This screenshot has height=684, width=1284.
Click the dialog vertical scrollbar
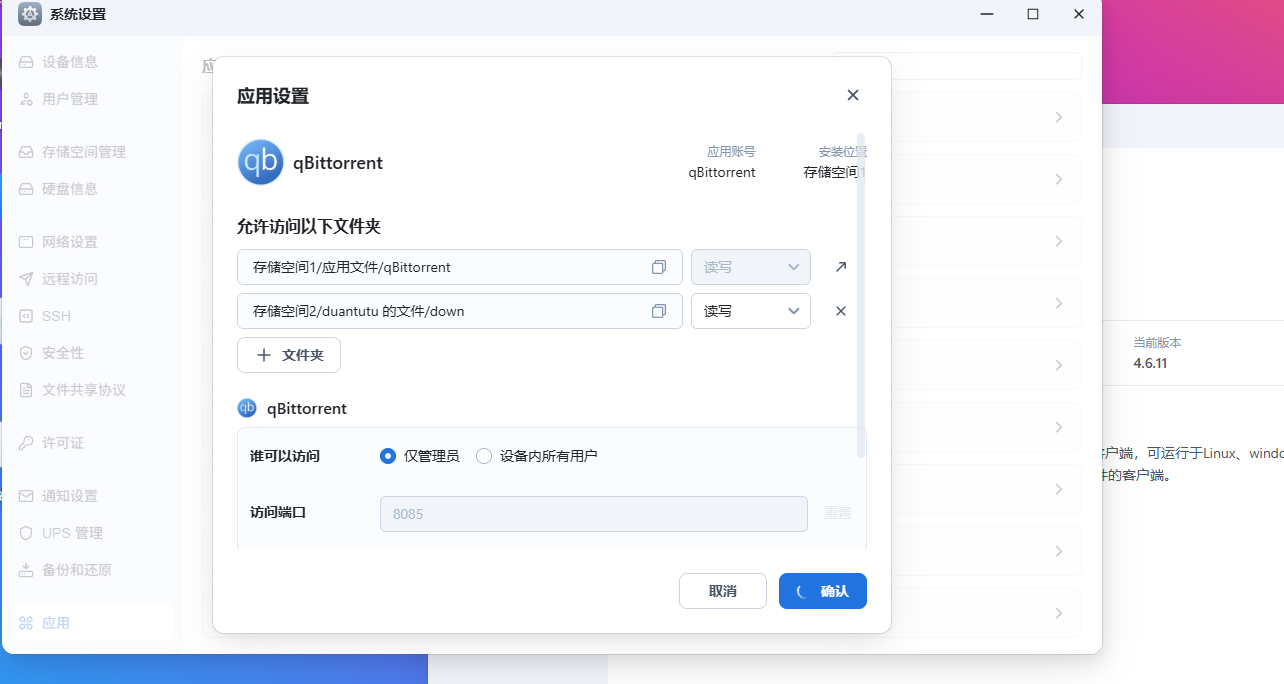pos(862,295)
